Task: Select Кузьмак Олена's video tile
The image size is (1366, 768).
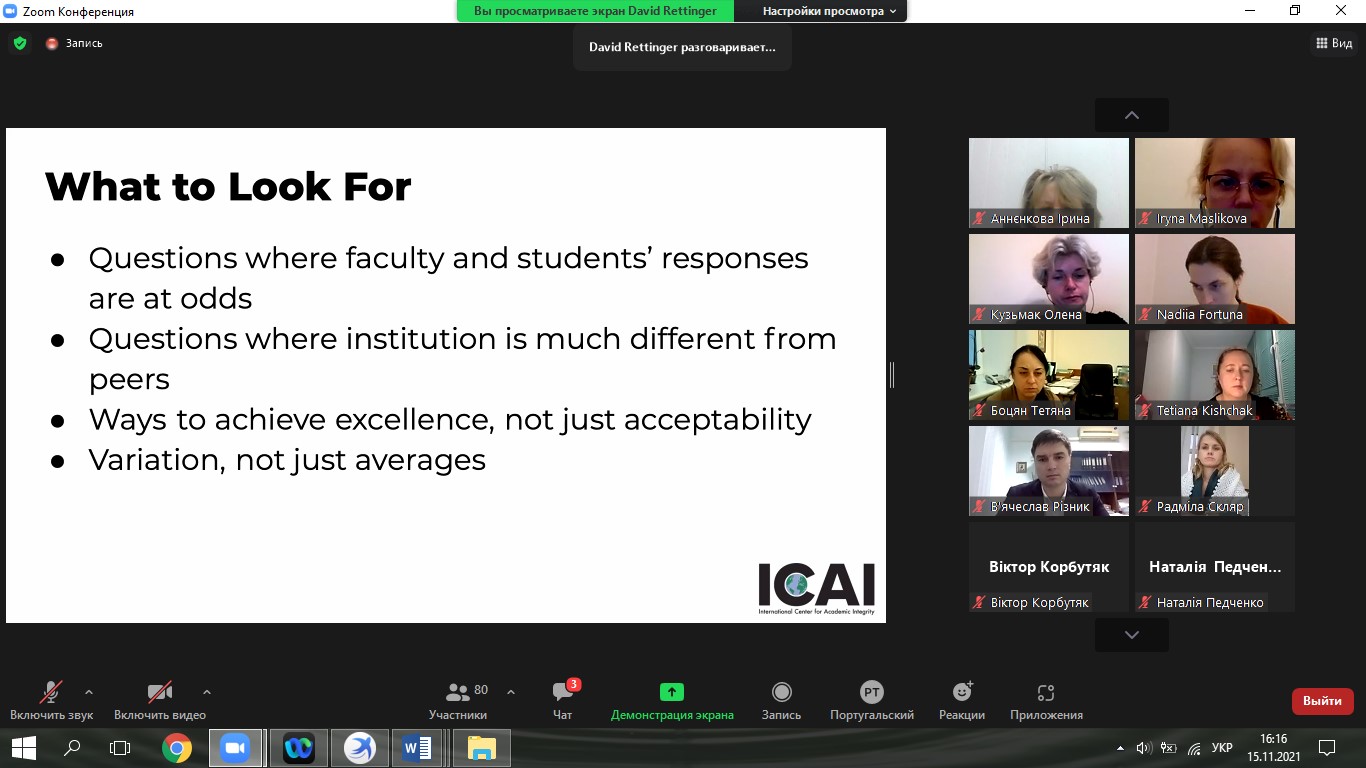Action: pos(1049,279)
